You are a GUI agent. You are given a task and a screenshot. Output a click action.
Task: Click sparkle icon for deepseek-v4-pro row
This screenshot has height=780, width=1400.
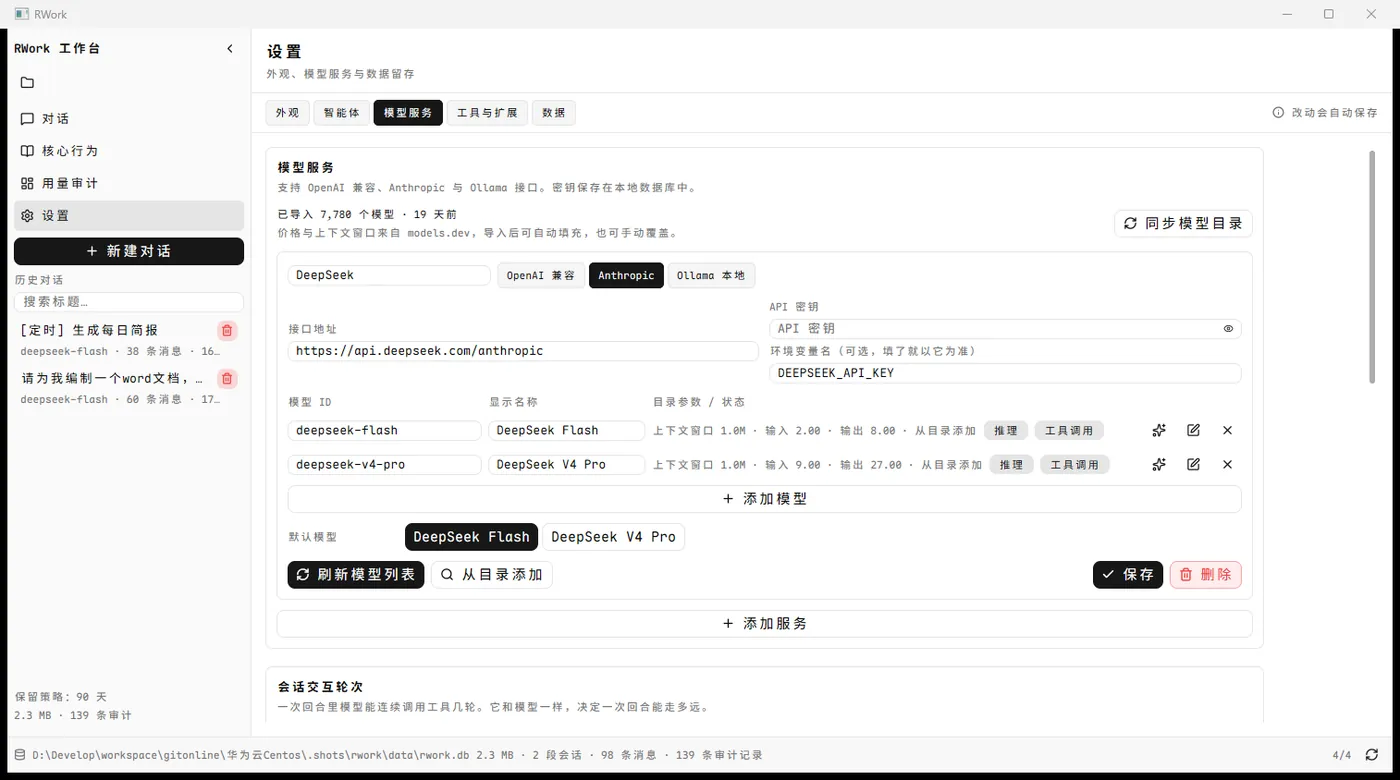(x=1159, y=465)
